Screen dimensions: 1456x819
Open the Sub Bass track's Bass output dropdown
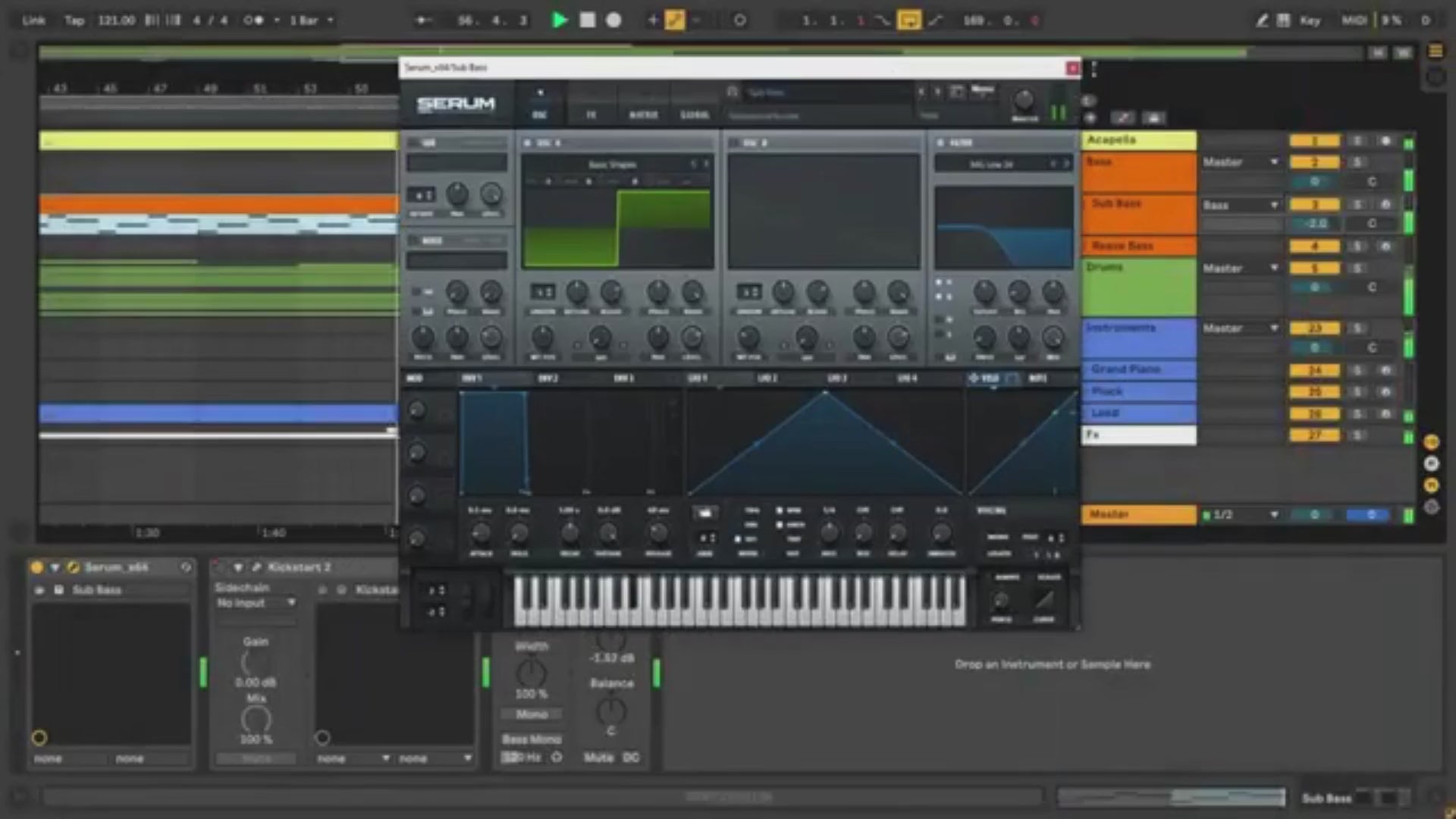coord(1241,205)
